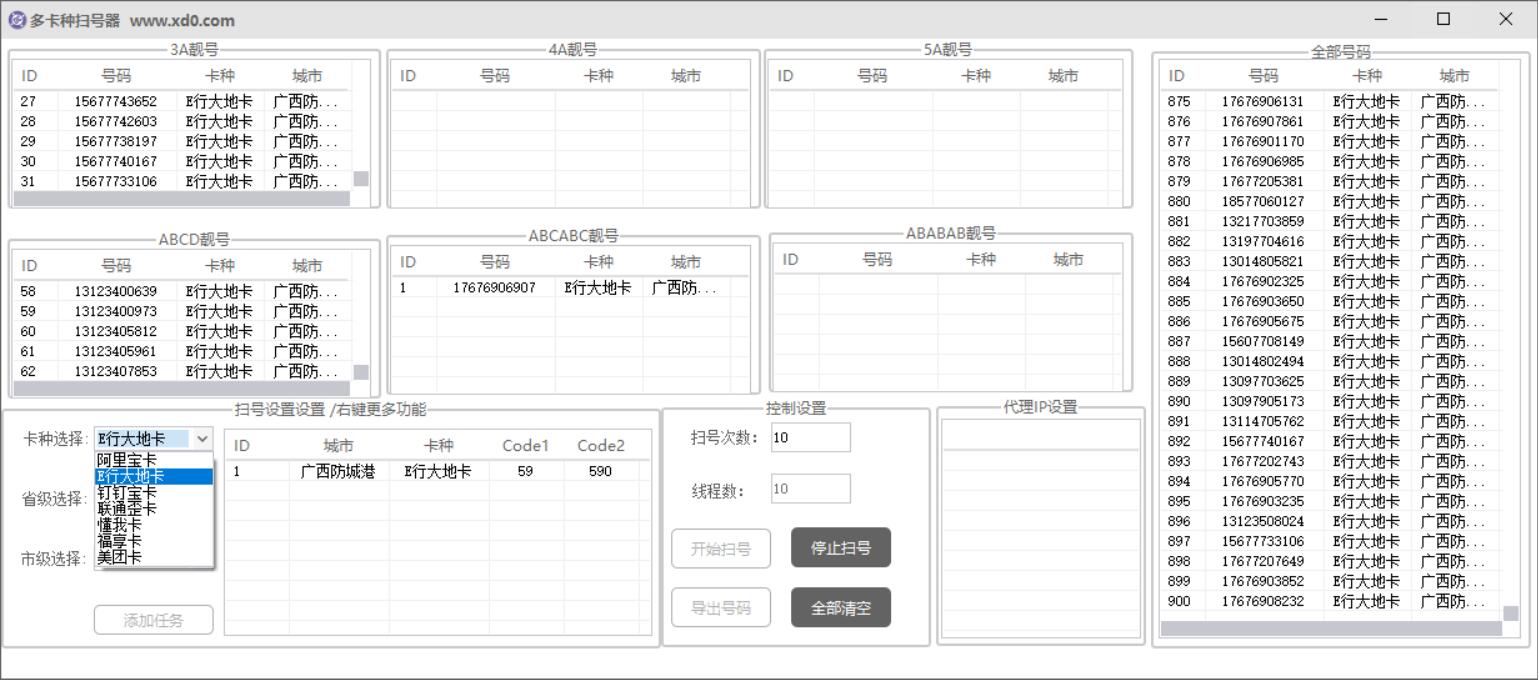Screen dimensions: 1539x680
Task: Sort the 3A靓号 table by the 号码 header
Action: pos(116,76)
